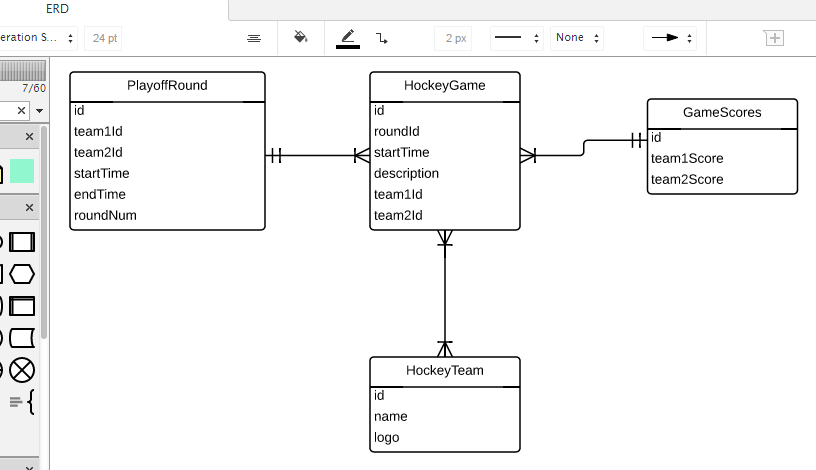Click the GameScores entity title
816x470 pixels.
(x=722, y=113)
